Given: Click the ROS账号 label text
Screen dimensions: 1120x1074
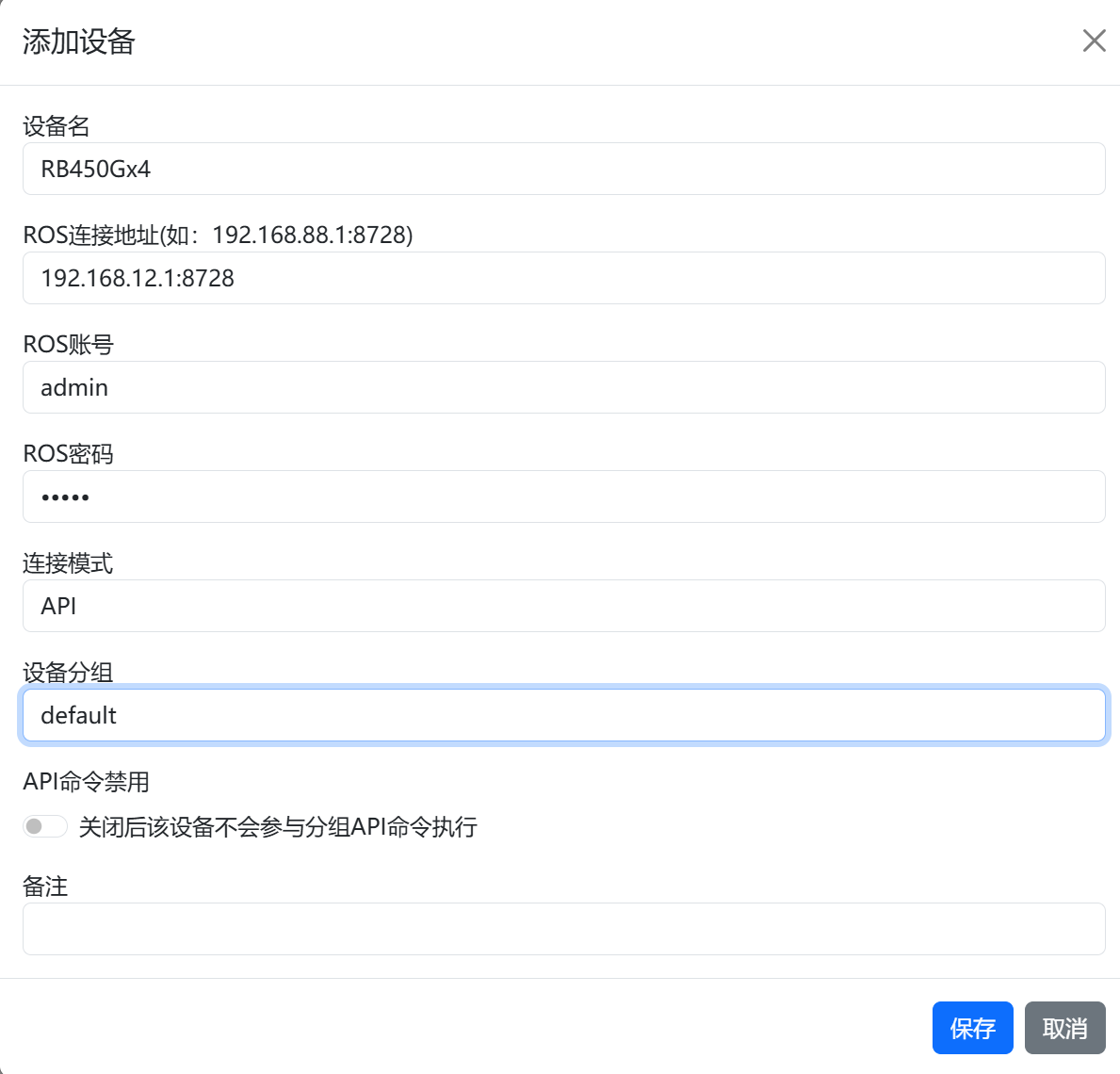Looking at the screenshot, I should pos(68,345).
